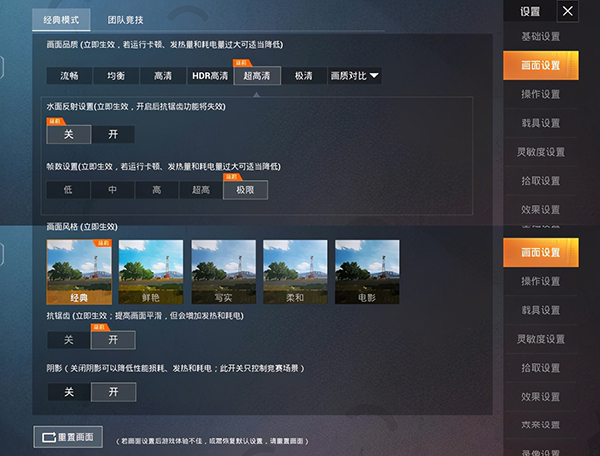This screenshot has width=600, height=456.
Task: Select the 鲜艳 style thumbnail
Action: tap(151, 272)
